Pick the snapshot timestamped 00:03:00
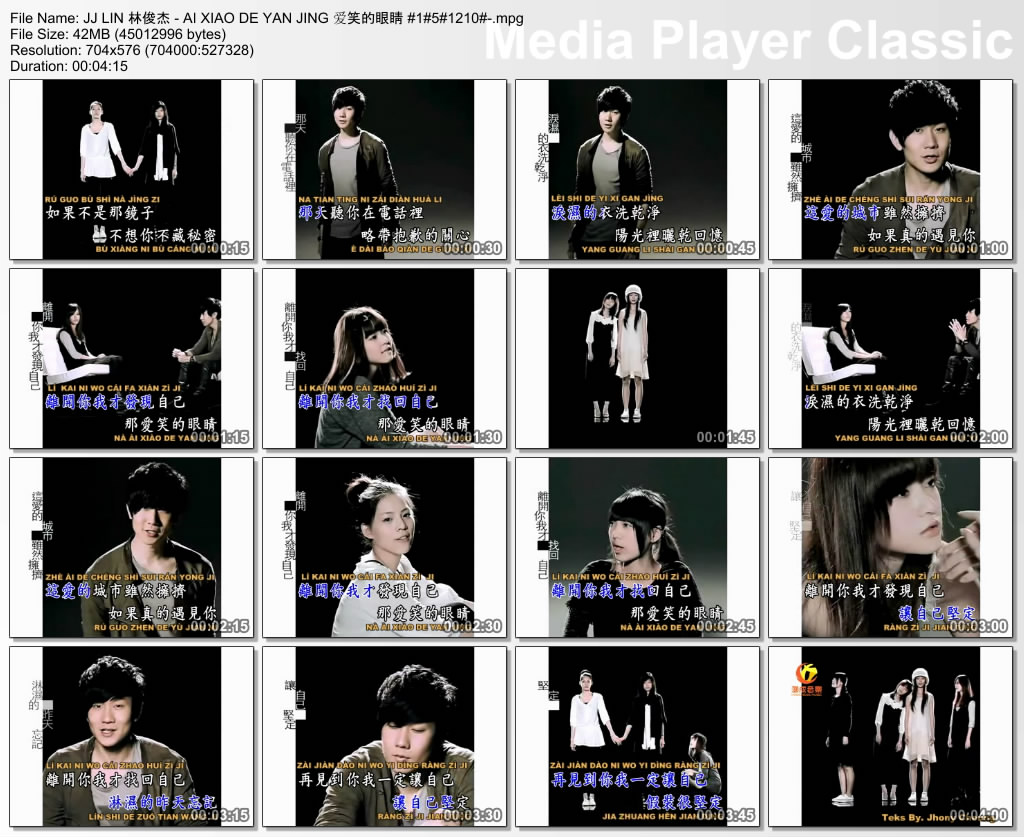 (891, 547)
